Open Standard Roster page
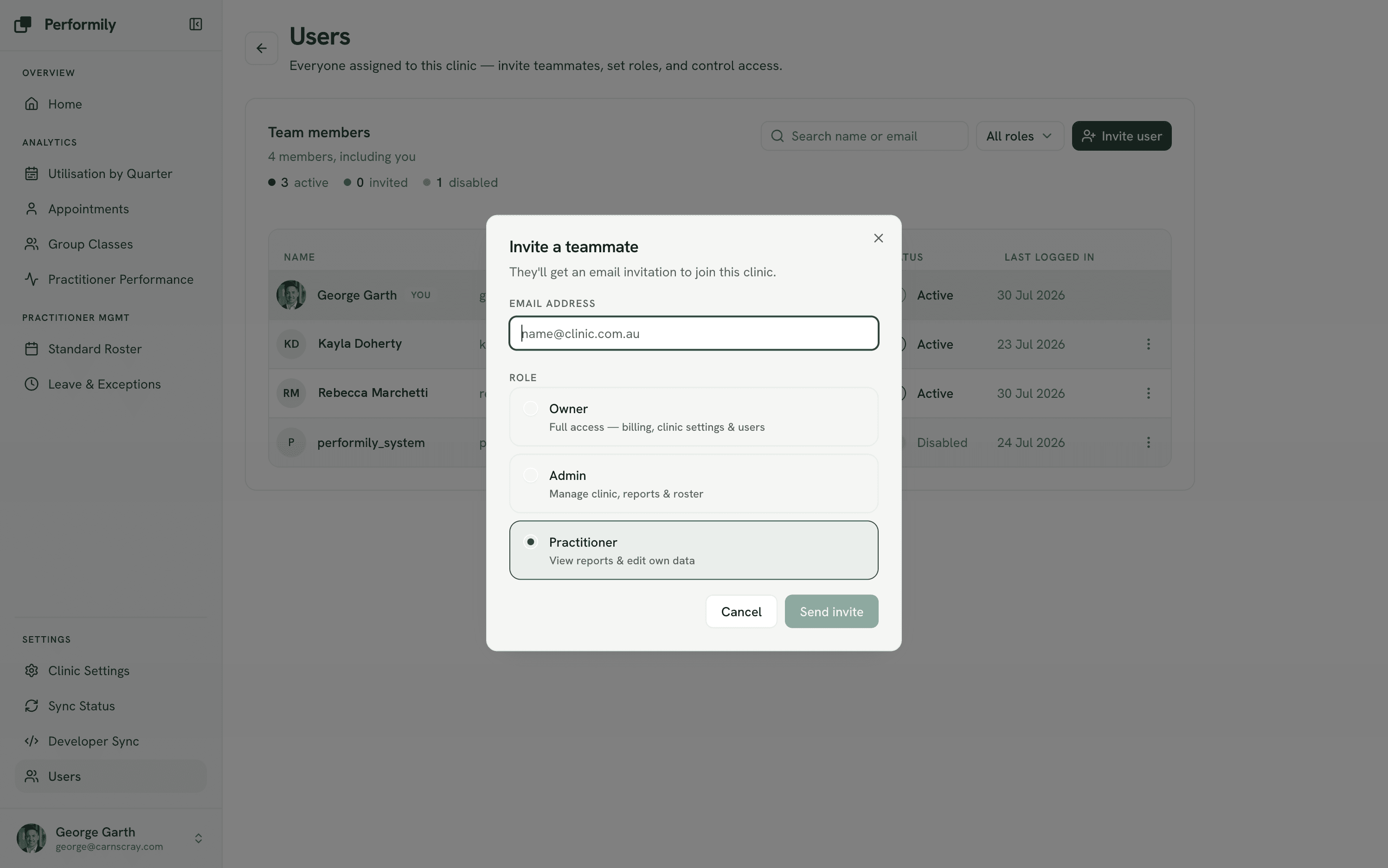Image resolution: width=1388 pixels, height=868 pixels. (x=111, y=349)
